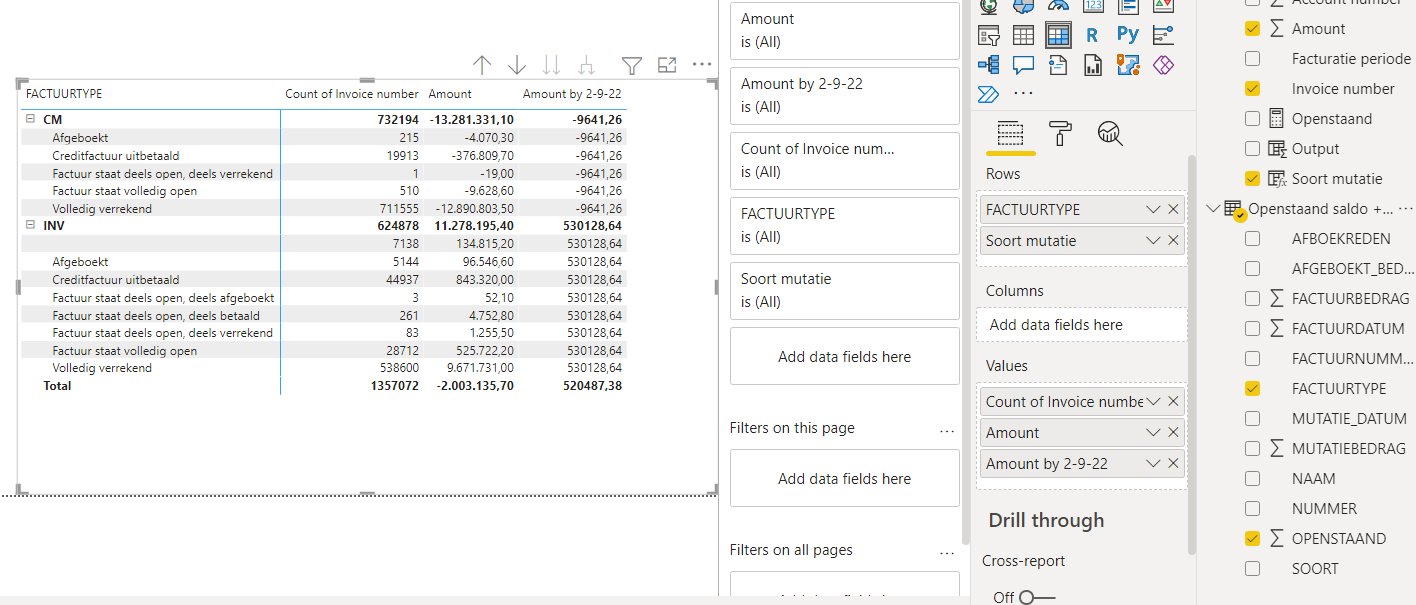Switch to the Analytics magnifier tab
This screenshot has height=605, width=1416.
[x=1110, y=133]
